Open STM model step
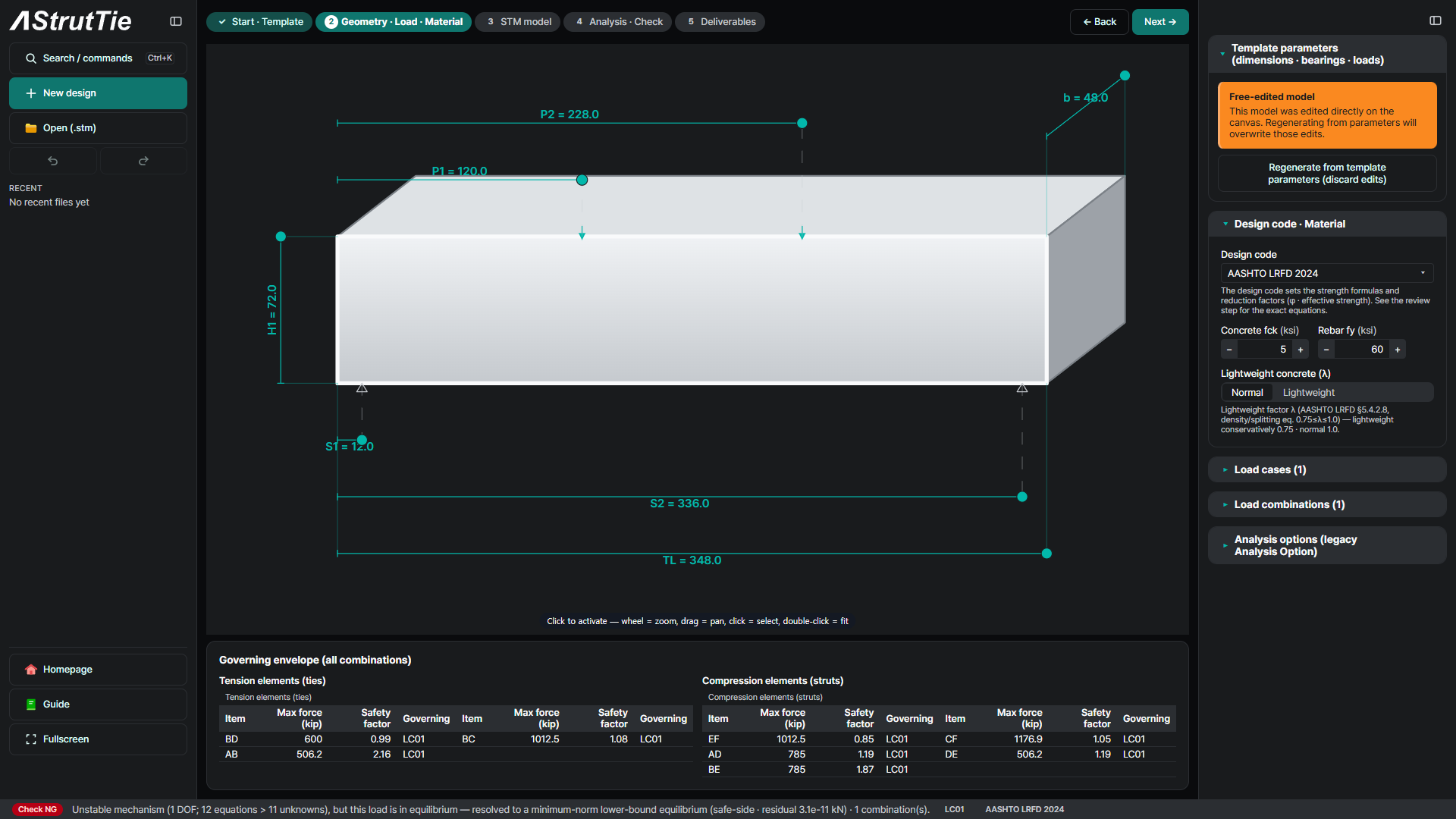The width and height of the screenshot is (1456, 819). [x=518, y=22]
